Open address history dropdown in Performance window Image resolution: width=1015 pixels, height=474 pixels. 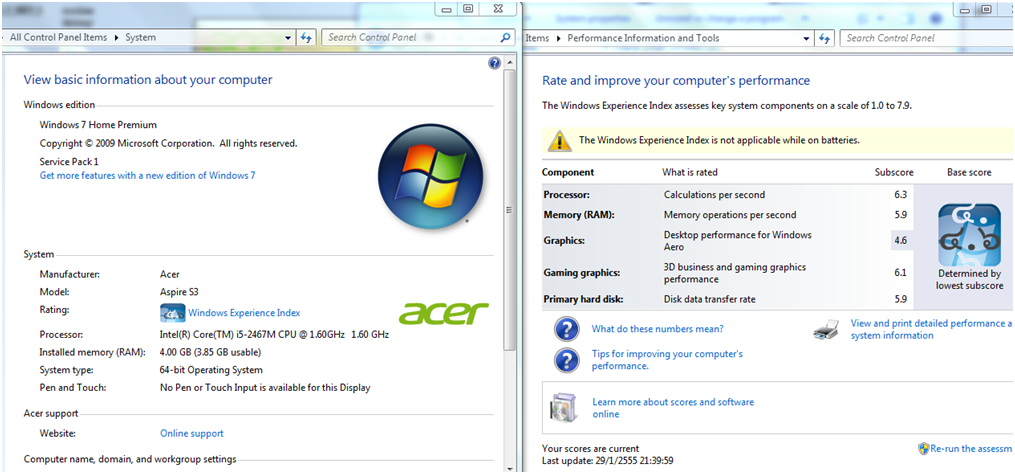(807, 39)
